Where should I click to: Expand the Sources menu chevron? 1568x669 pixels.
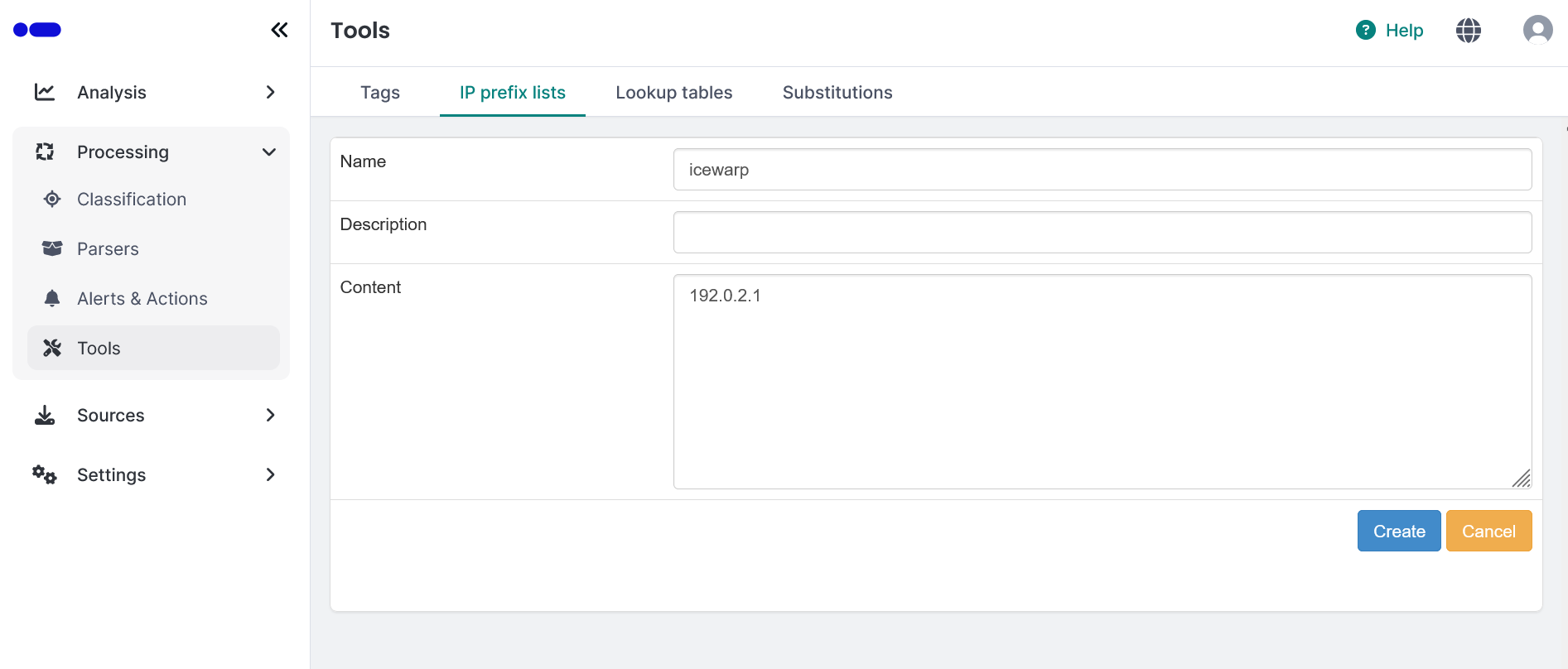[x=270, y=415]
